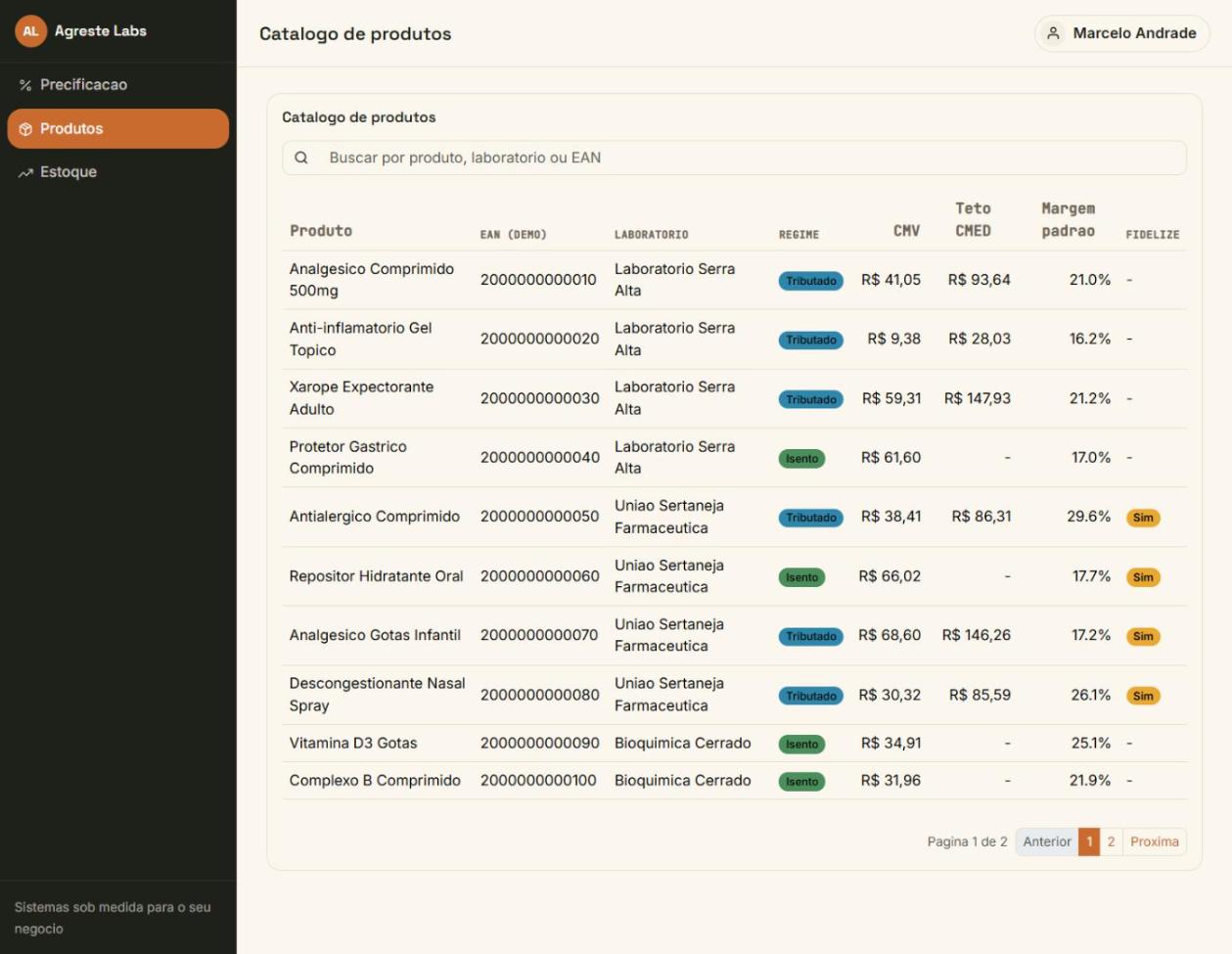Click the Agreste Labs brand name

(x=101, y=31)
